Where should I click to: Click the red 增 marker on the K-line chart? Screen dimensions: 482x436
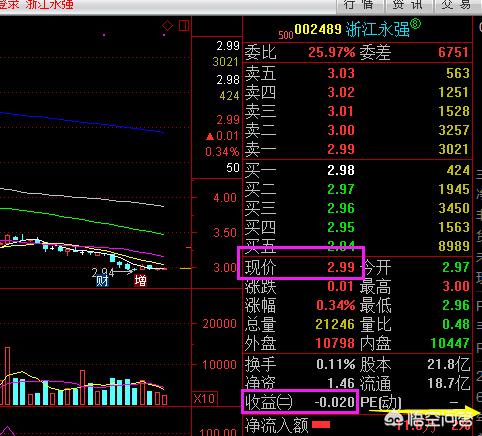tap(140, 280)
